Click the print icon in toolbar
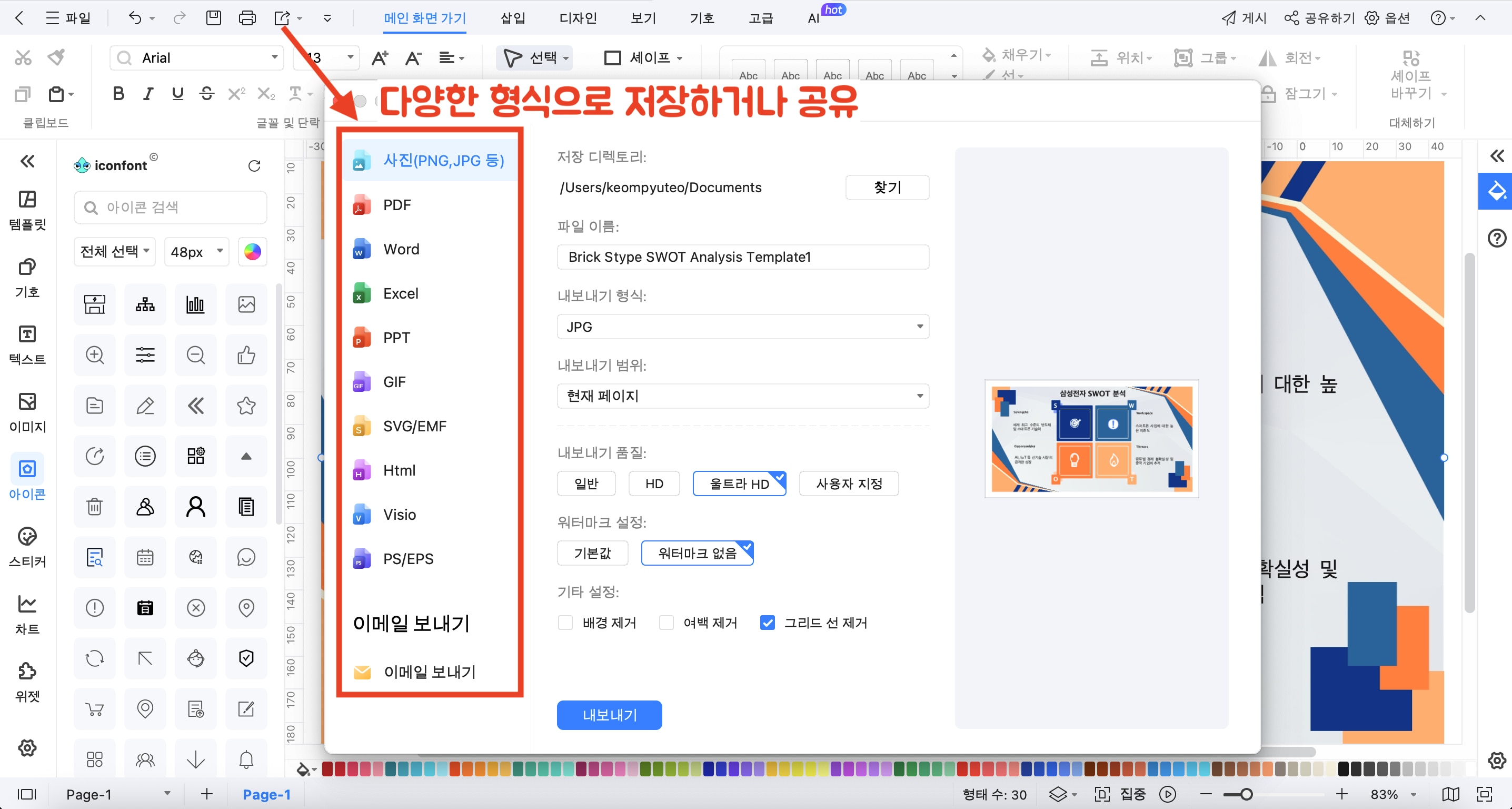The width and height of the screenshot is (1512, 809). click(x=247, y=17)
